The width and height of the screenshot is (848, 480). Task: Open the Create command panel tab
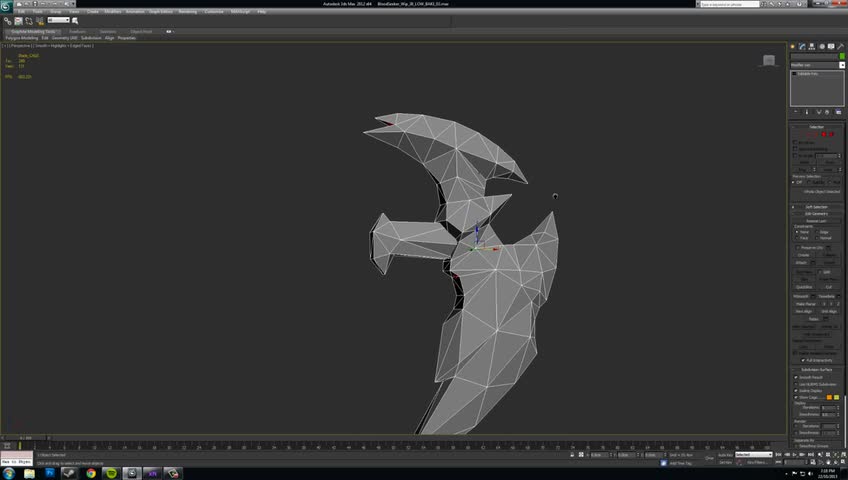point(793,47)
